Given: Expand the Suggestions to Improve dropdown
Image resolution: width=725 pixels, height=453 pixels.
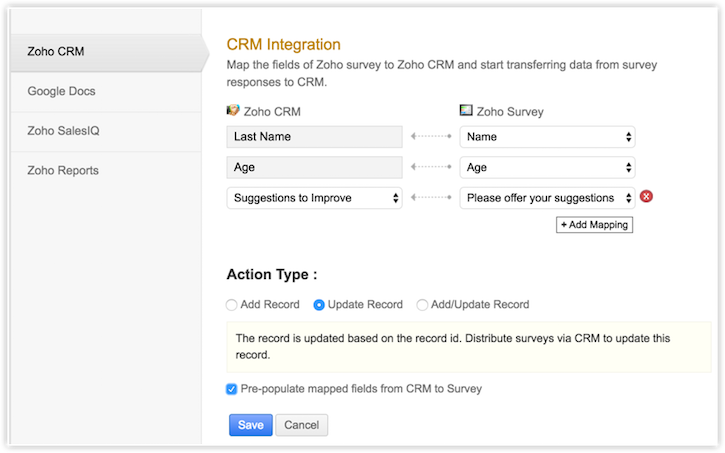Looking at the screenshot, I should (x=314, y=198).
